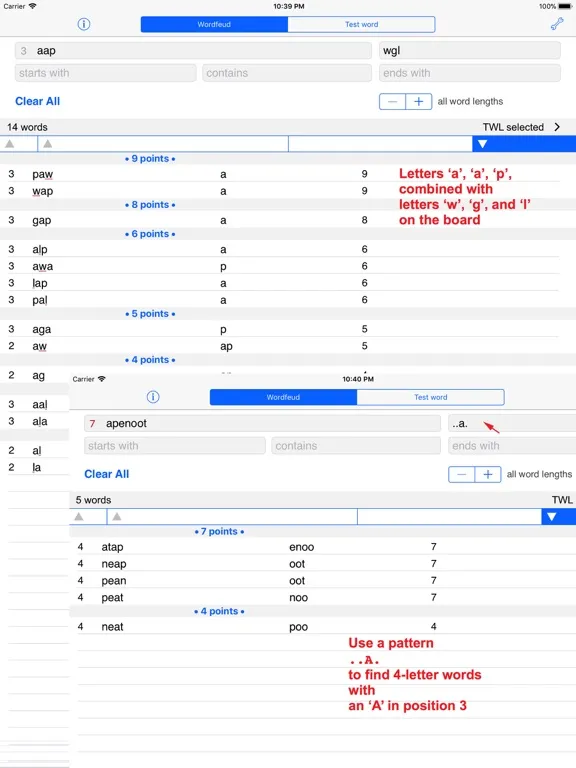The image size is (576, 768).
Task: Select the word neap row
Action: click(323, 564)
